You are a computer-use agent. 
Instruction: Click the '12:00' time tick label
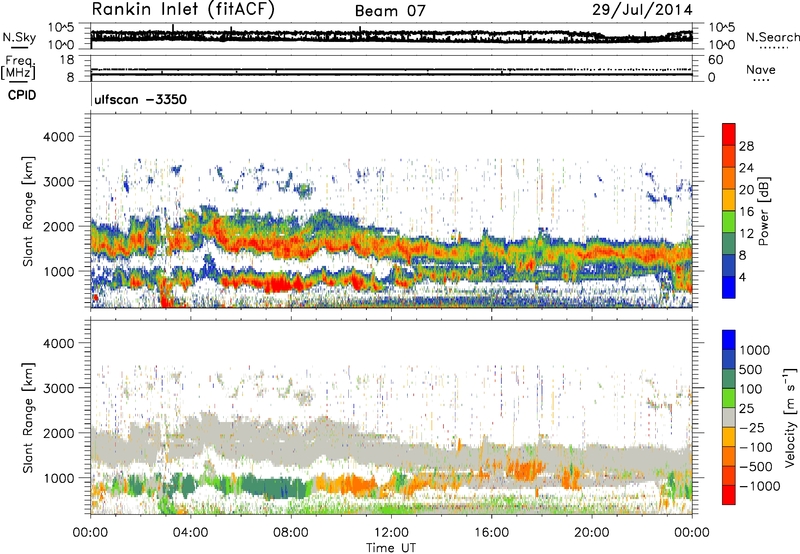391,533
